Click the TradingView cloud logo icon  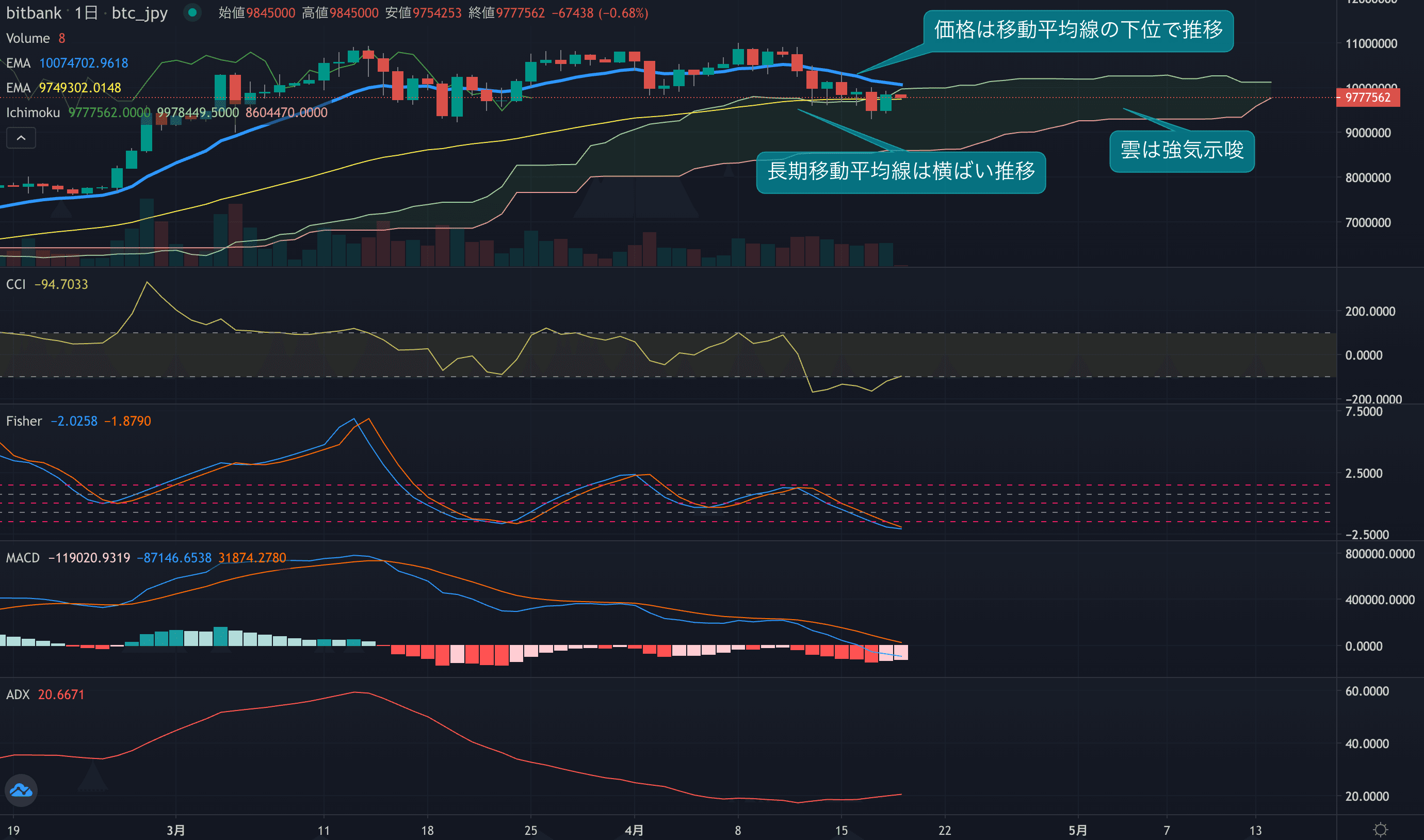click(21, 789)
